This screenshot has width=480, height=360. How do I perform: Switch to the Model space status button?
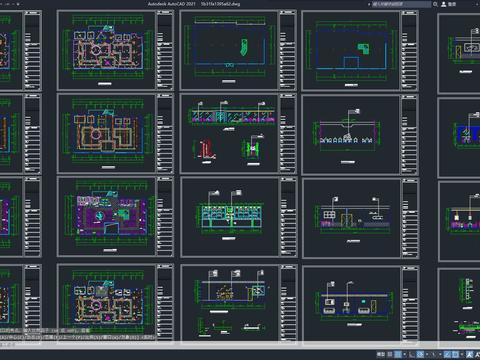(381, 354)
